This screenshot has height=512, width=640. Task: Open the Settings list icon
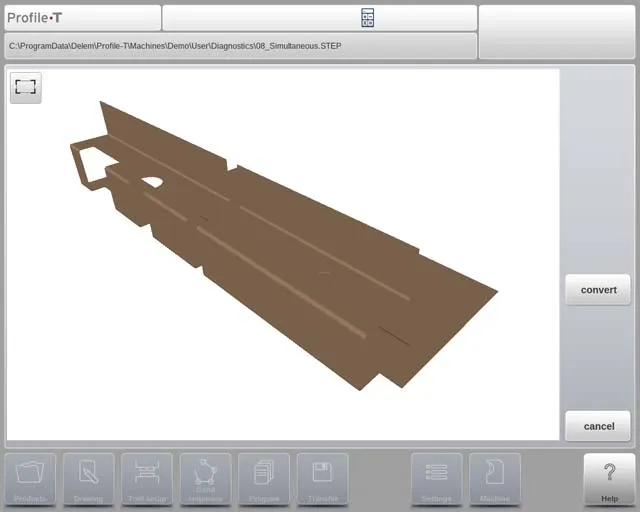pyautogui.click(x=437, y=479)
